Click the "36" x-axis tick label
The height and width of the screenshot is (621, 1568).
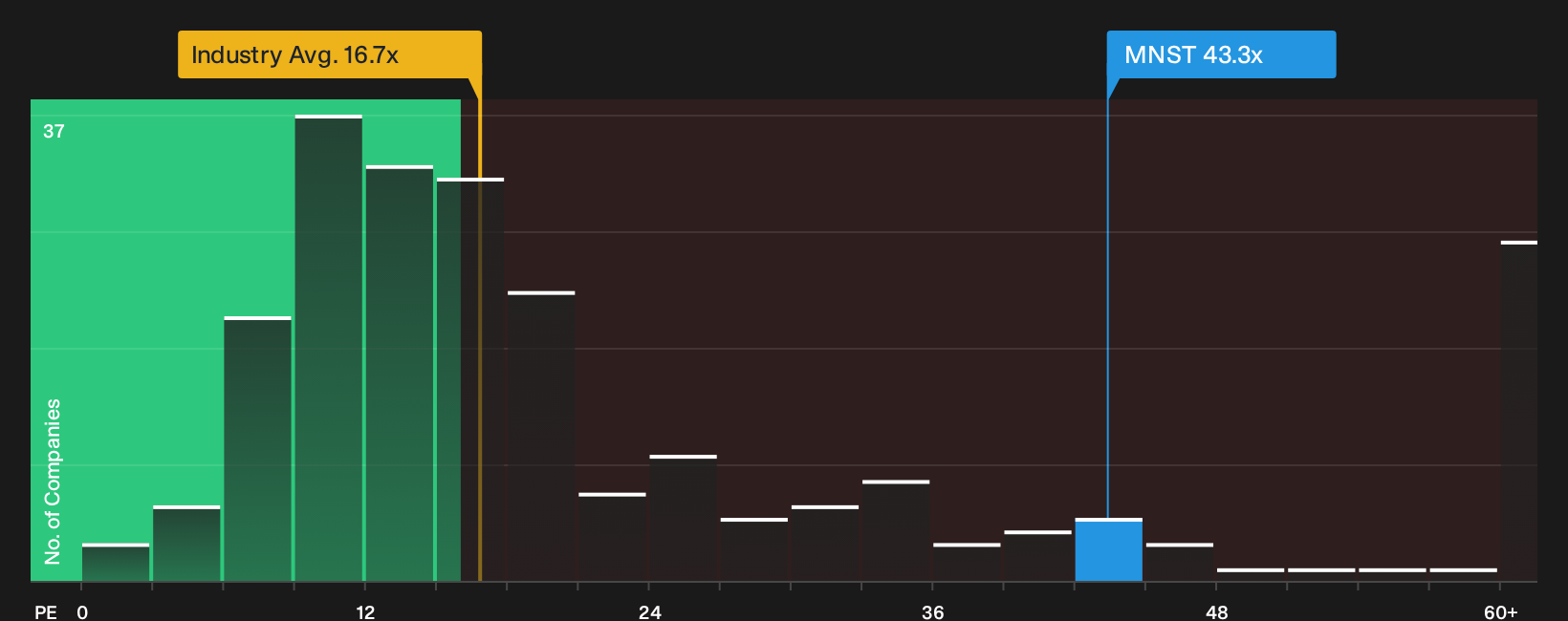tap(932, 612)
